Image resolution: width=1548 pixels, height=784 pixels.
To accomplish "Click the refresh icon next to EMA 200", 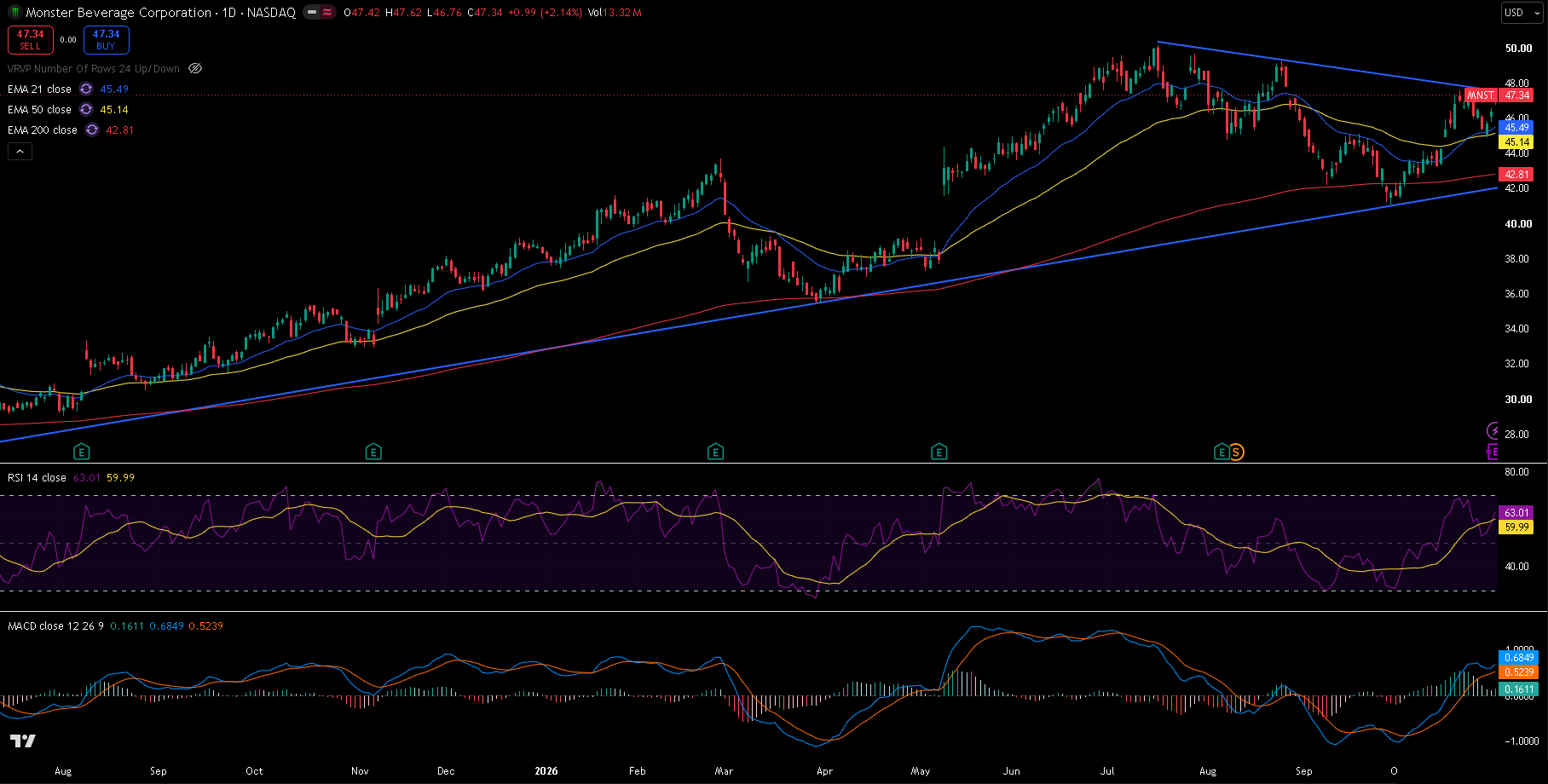I will click(x=92, y=130).
